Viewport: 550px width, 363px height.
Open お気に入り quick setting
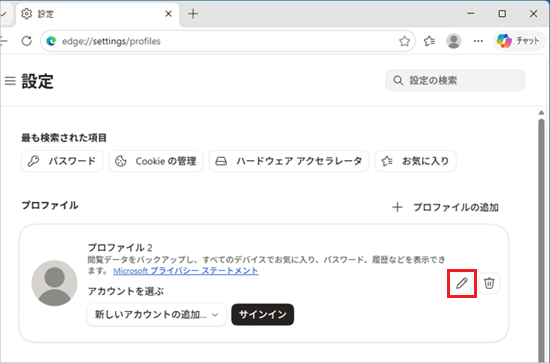click(x=415, y=161)
